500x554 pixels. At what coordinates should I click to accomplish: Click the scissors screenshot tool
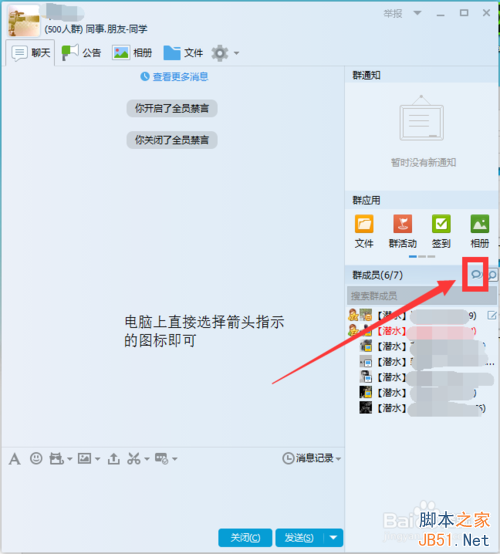pyautogui.click(x=134, y=459)
